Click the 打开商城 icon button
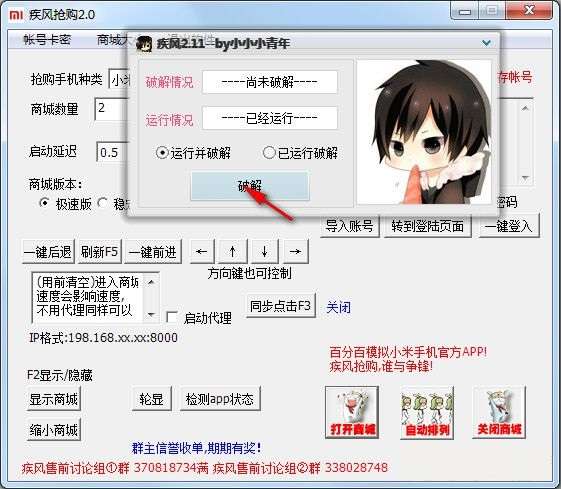Image resolution: width=561 pixels, height=489 pixels. click(x=352, y=412)
